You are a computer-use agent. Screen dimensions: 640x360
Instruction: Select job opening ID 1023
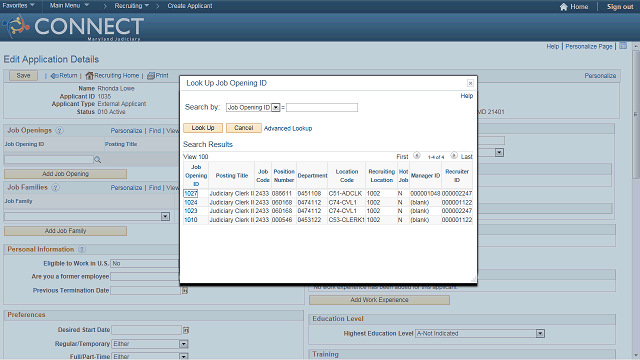click(191, 211)
